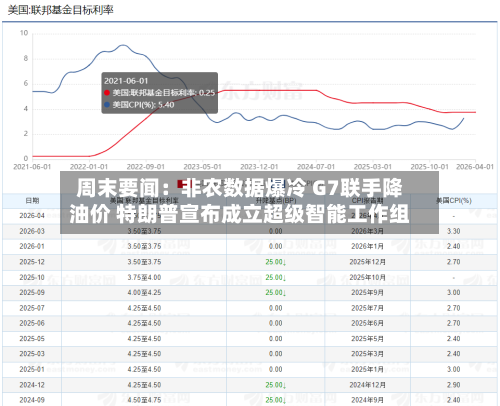Screen dimensions: 500x406
Task: Click rate 3.75至4.00 in 2025-10 row
Action: 144,277
